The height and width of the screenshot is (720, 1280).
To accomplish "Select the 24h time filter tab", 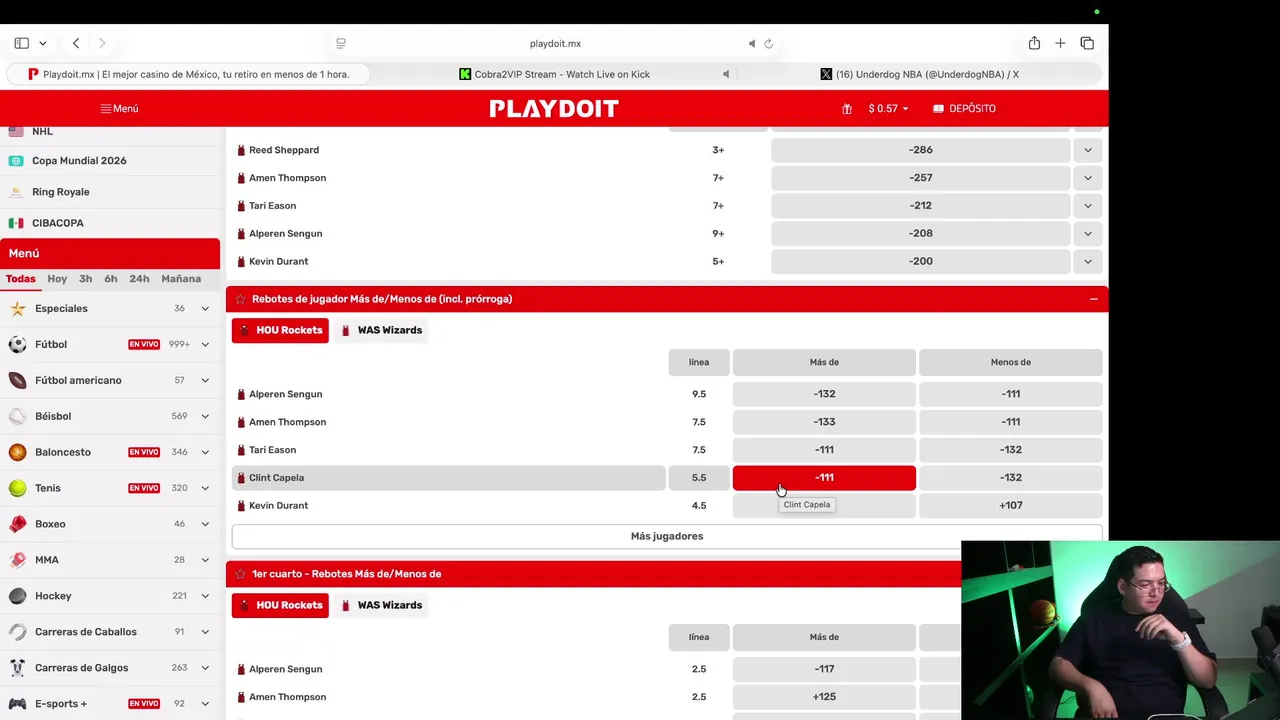I will coord(139,279).
